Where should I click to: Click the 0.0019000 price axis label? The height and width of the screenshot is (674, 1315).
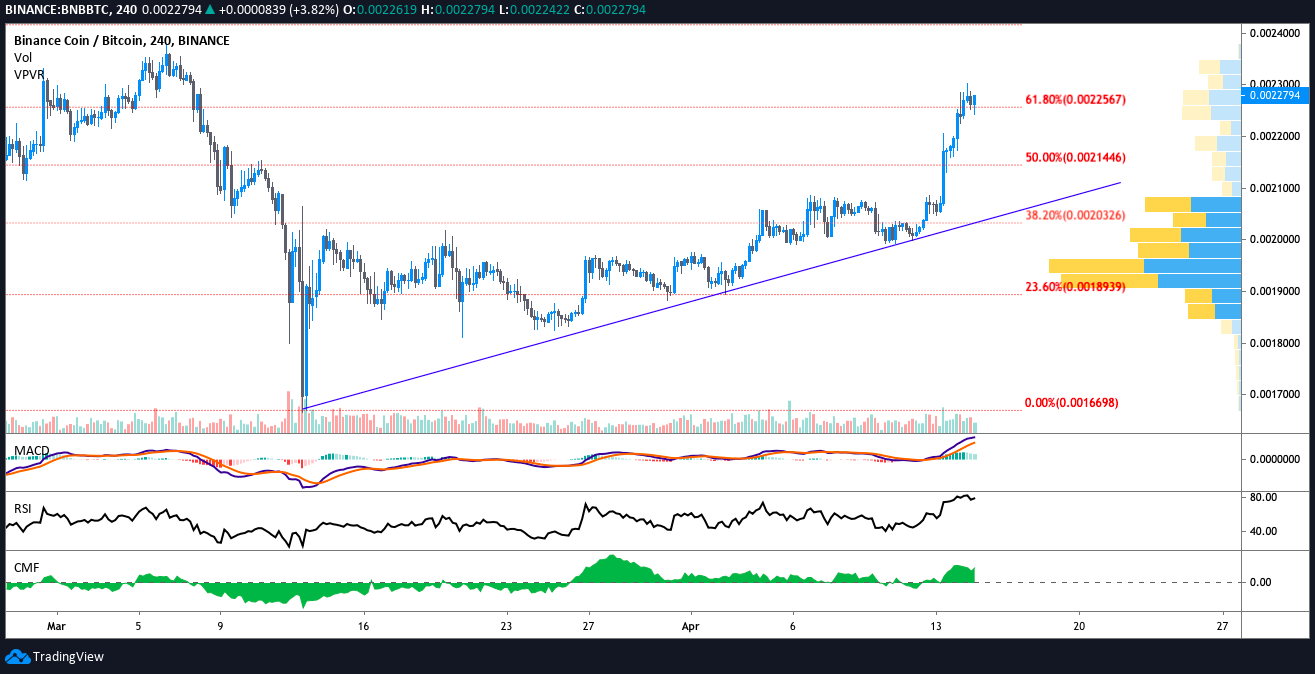pos(1275,292)
